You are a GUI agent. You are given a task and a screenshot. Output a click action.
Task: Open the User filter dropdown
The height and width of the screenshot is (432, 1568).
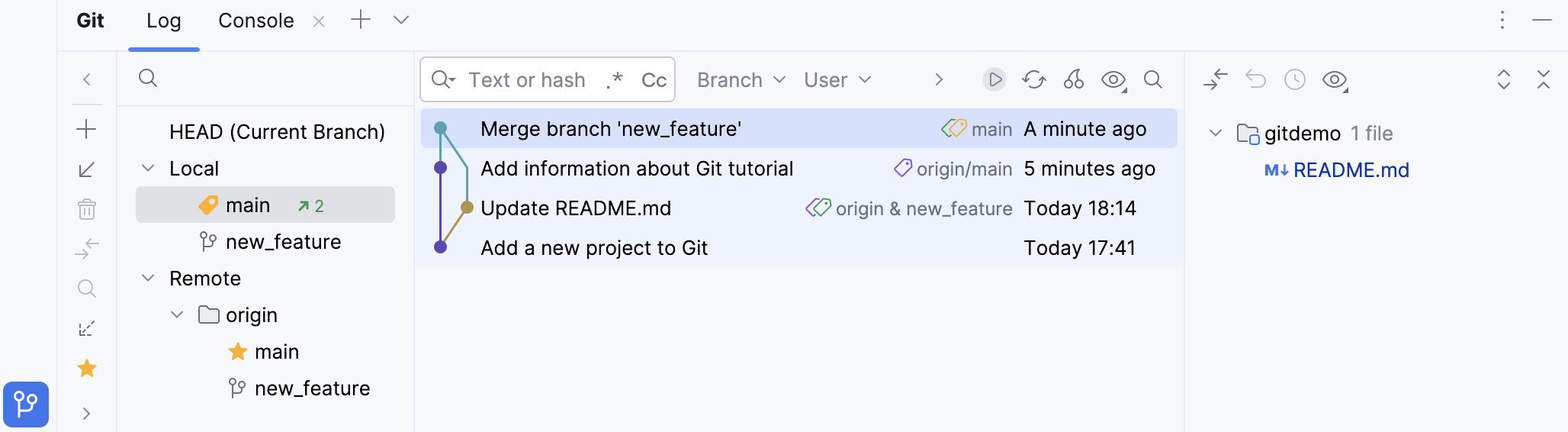[837, 79]
